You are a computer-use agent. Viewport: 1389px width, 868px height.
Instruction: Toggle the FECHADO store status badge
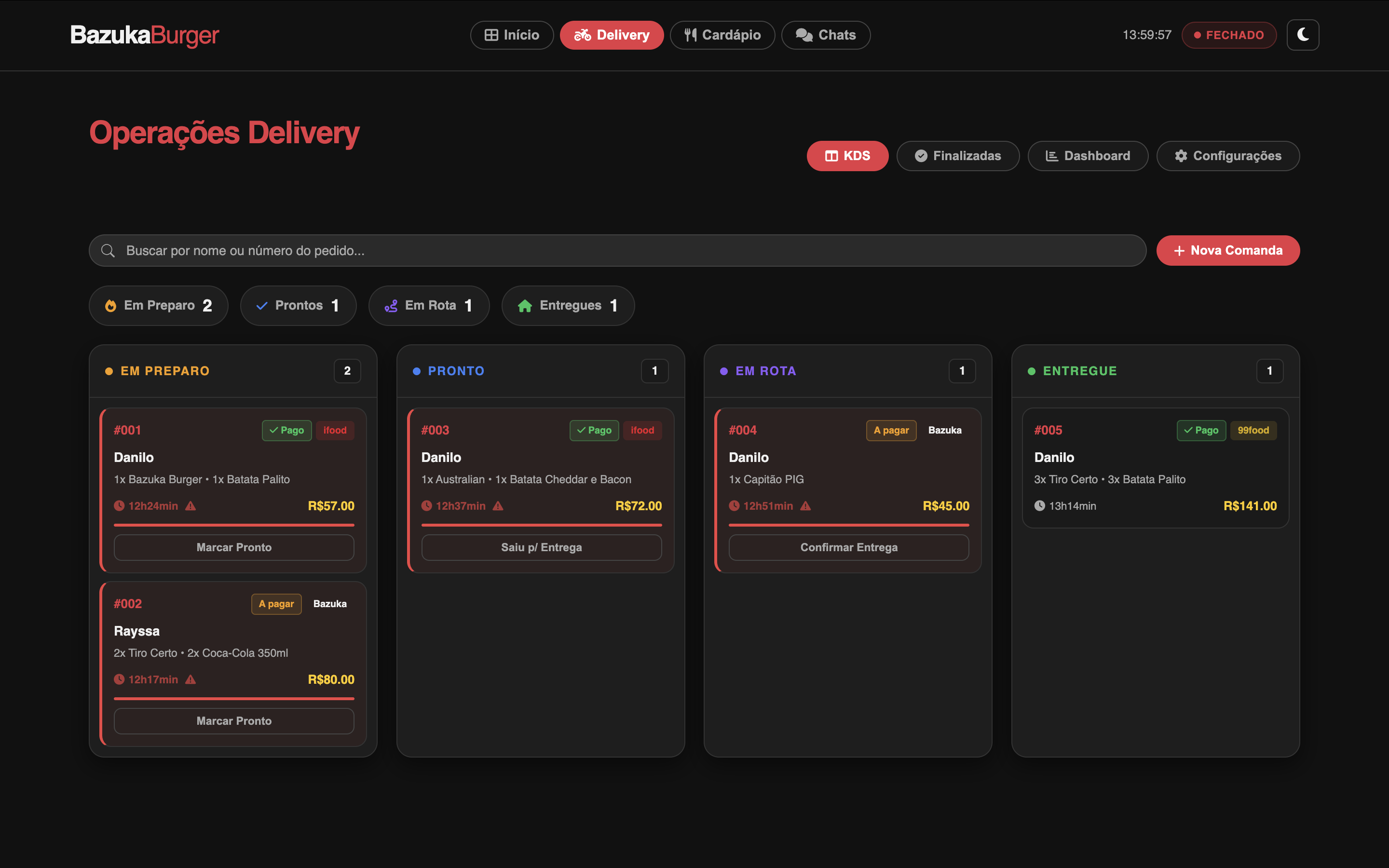click(1229, 35)
